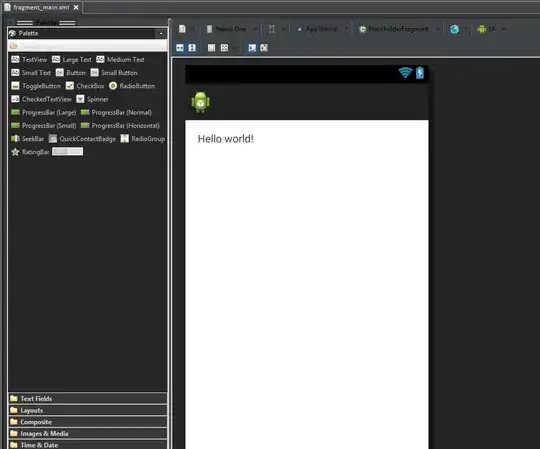Select the Small Button palette widget
Viewport: 540px width, 449px height.
coord(114,73)
